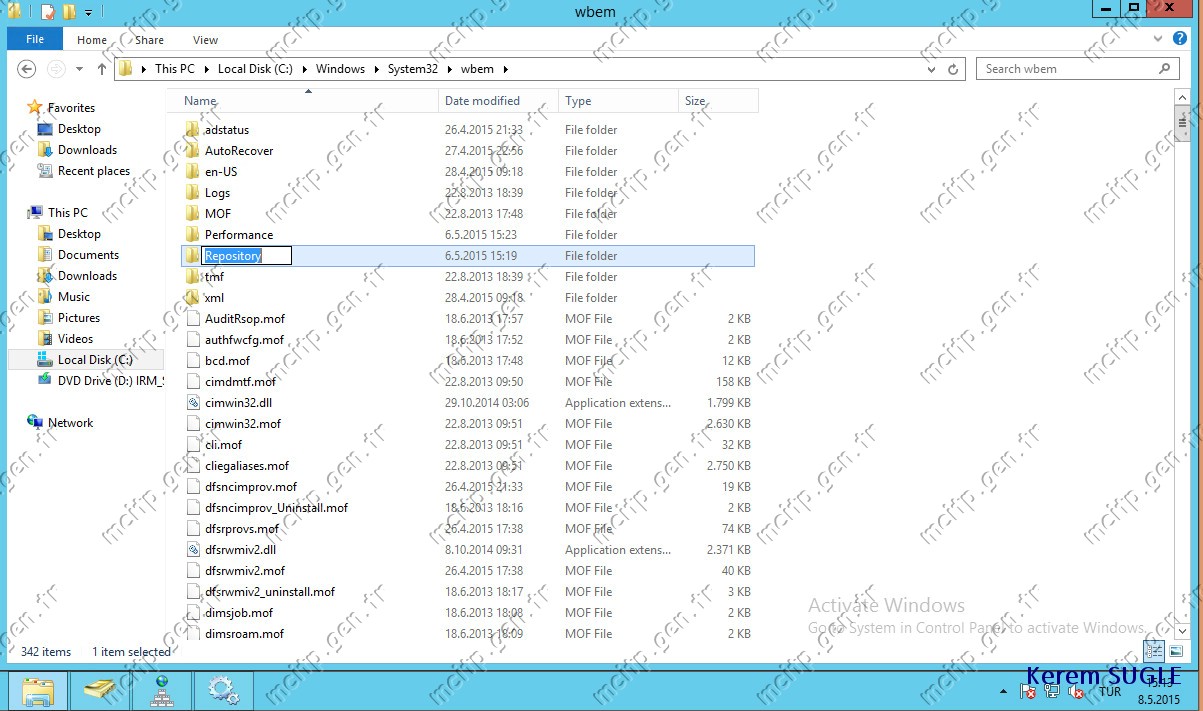Select the tmf folder icon
This screenshot has height=711, width=1203.
(193, 277)
